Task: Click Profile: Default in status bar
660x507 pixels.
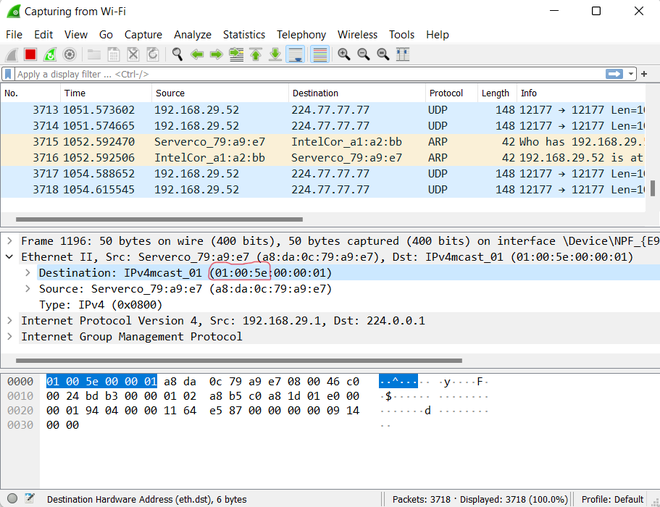Action: (x=612, y=499)
